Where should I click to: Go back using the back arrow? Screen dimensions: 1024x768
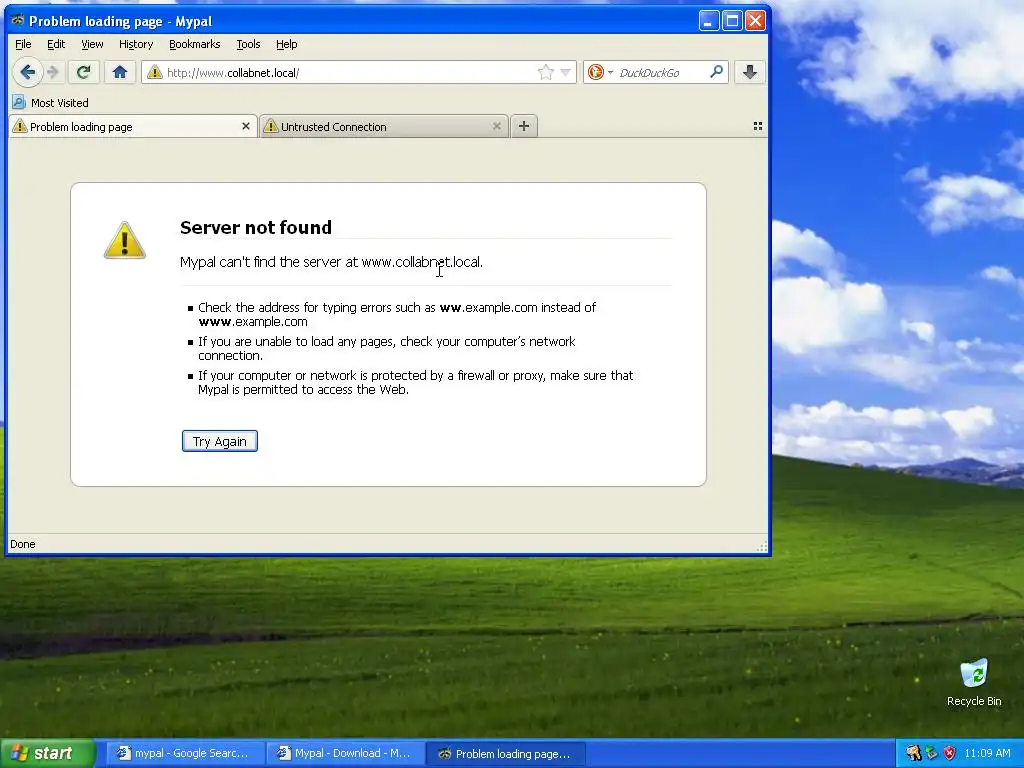point(27,72)
